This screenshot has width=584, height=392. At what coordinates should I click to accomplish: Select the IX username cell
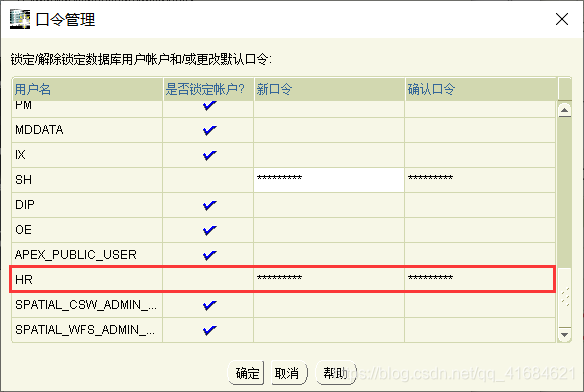[87, 155]
